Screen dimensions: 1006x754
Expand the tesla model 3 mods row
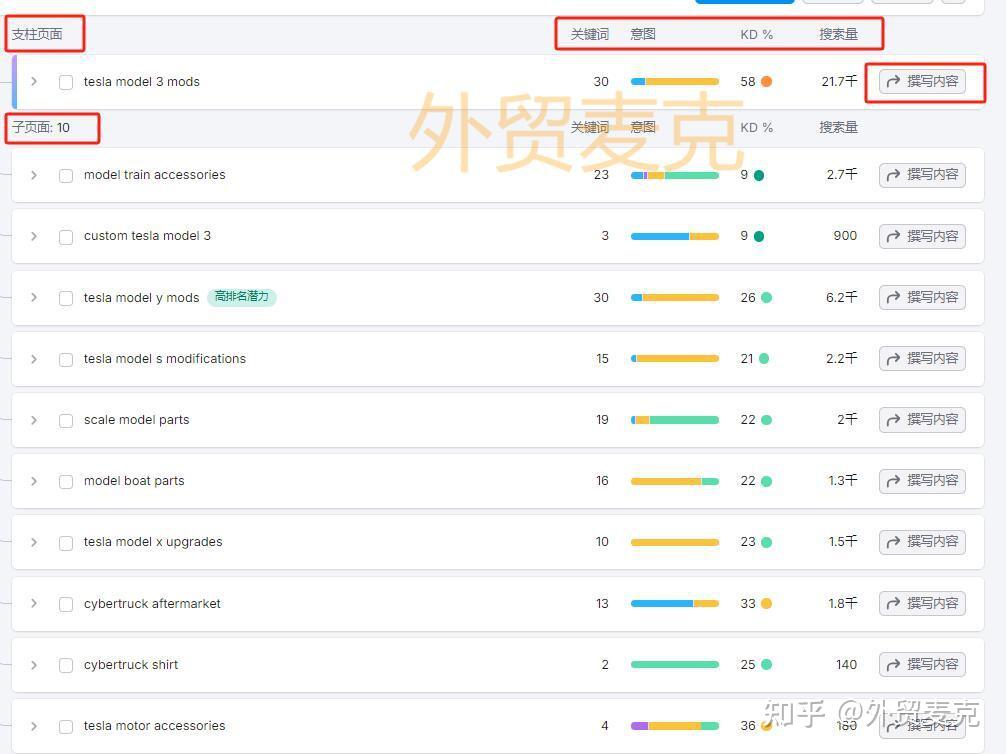34,81
